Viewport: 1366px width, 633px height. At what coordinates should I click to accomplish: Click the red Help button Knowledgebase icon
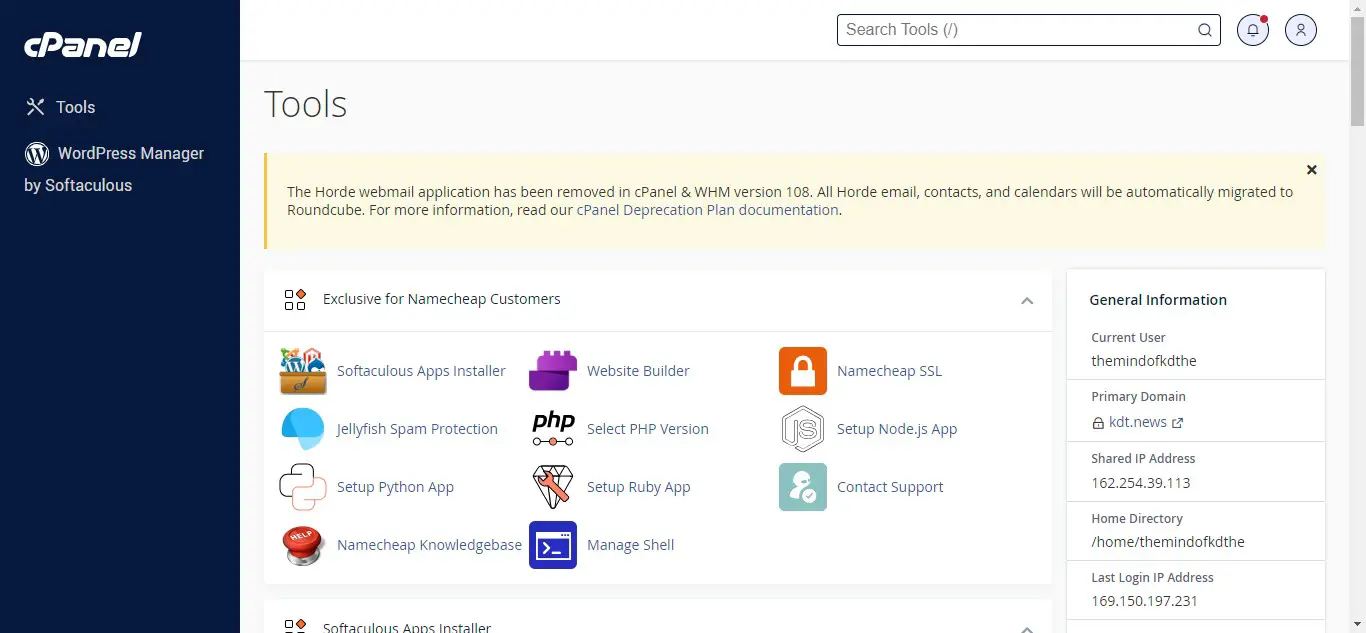pyautogui.click(x=303, y=545)
